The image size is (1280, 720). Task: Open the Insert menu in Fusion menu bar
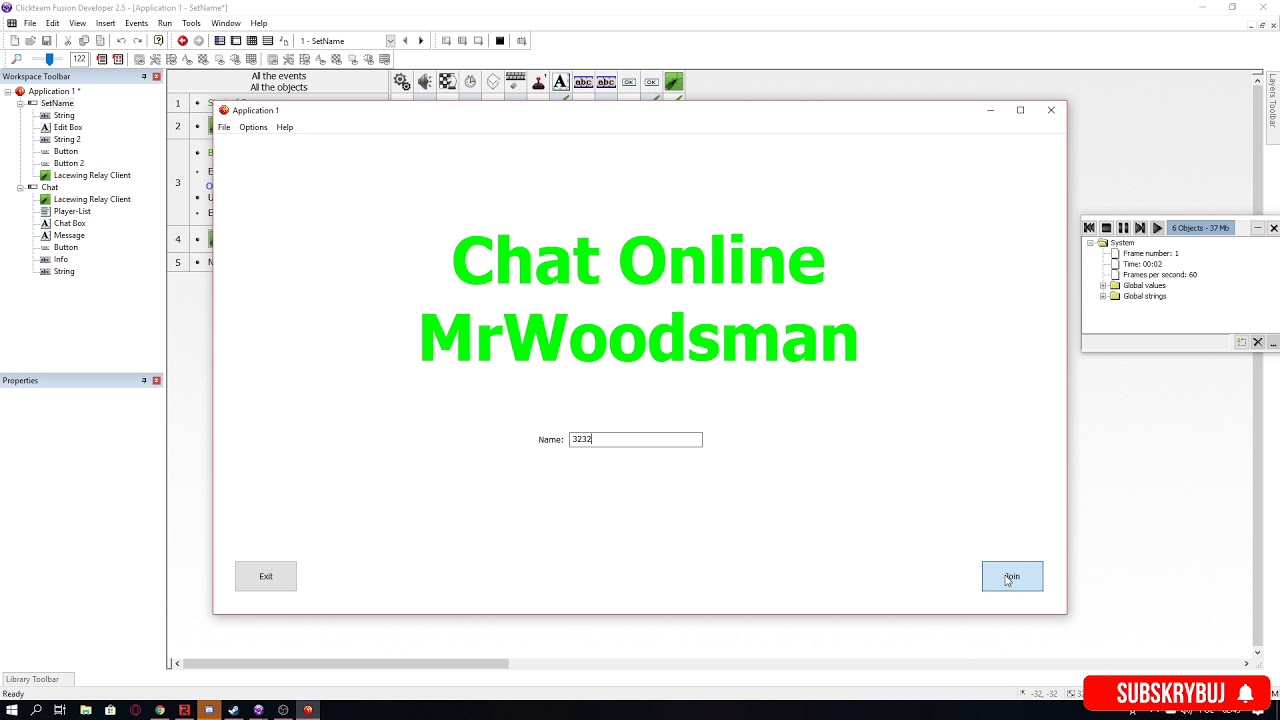point(105,23)
